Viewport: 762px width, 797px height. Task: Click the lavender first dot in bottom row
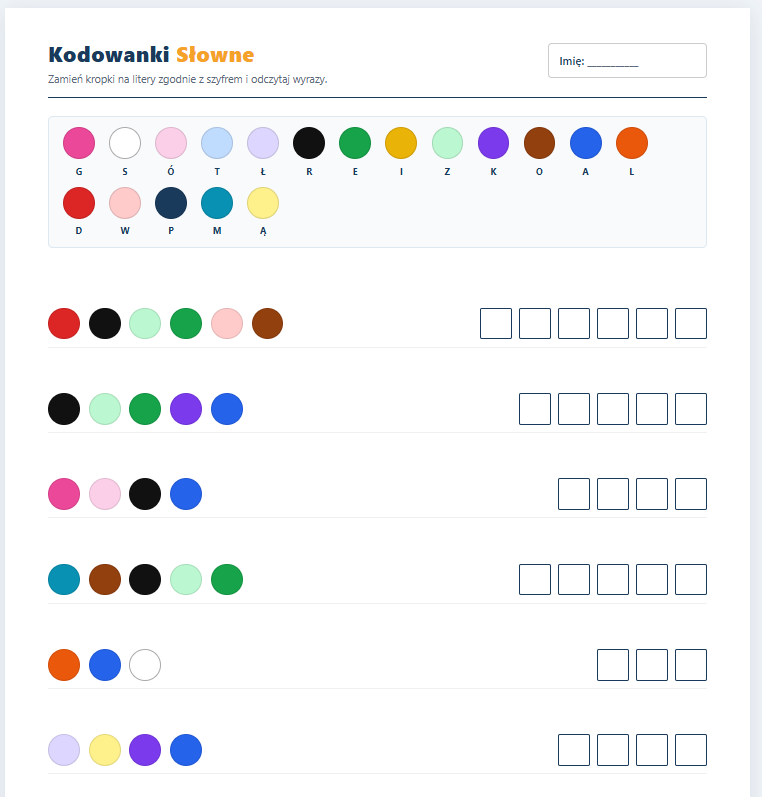[x=64, y=750]
